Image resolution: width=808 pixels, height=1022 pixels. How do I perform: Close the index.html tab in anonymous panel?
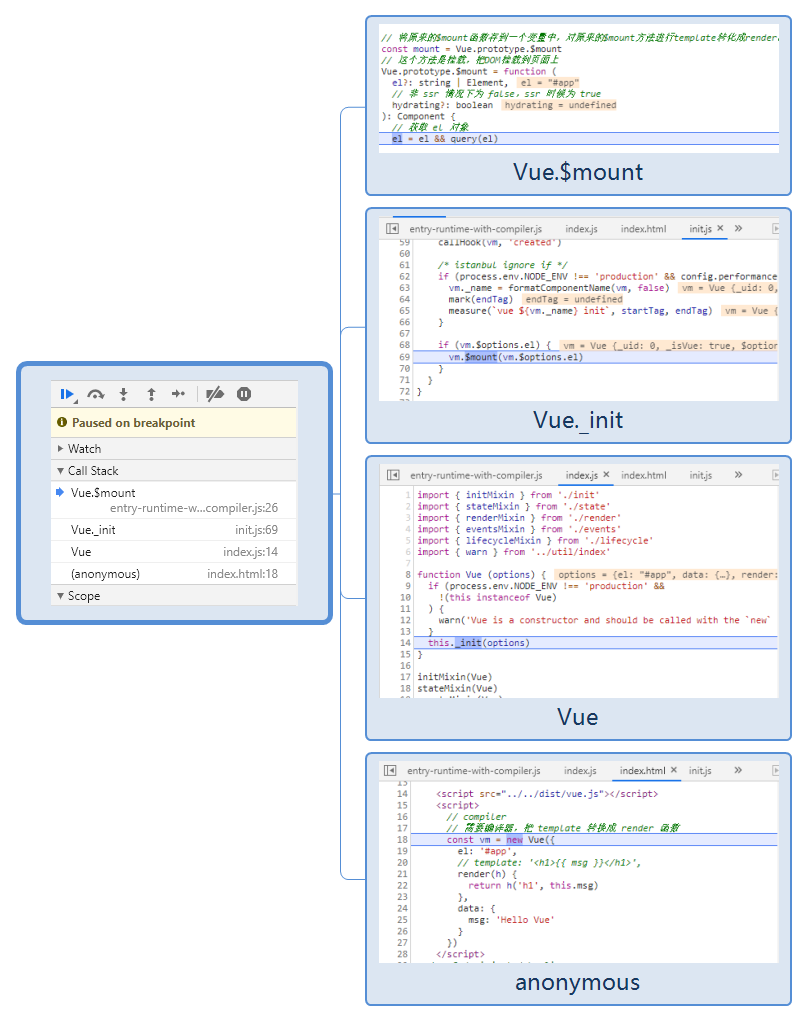click(x=674, y=770)
